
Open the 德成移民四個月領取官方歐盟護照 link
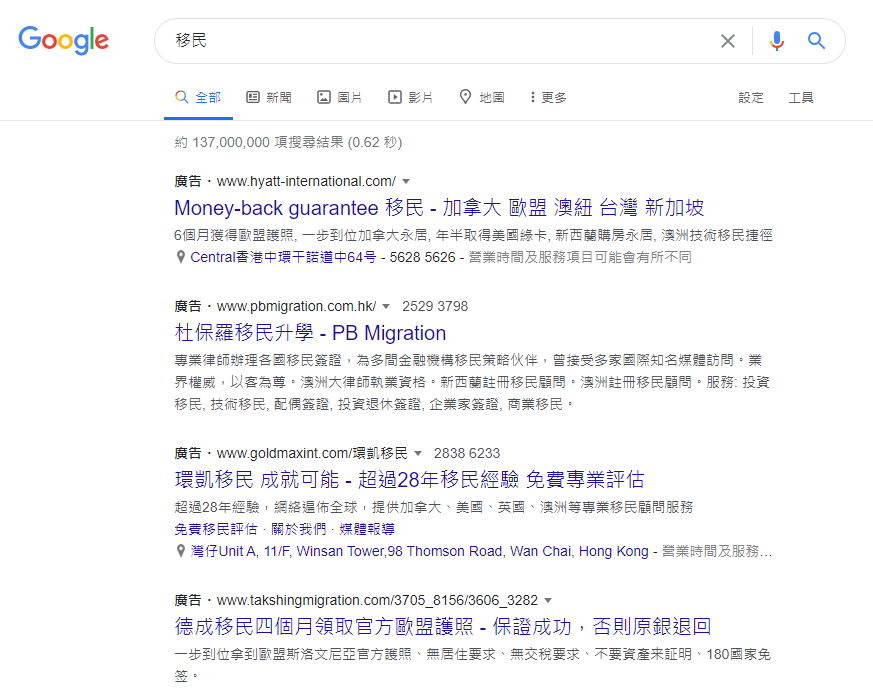coord(443,627)
